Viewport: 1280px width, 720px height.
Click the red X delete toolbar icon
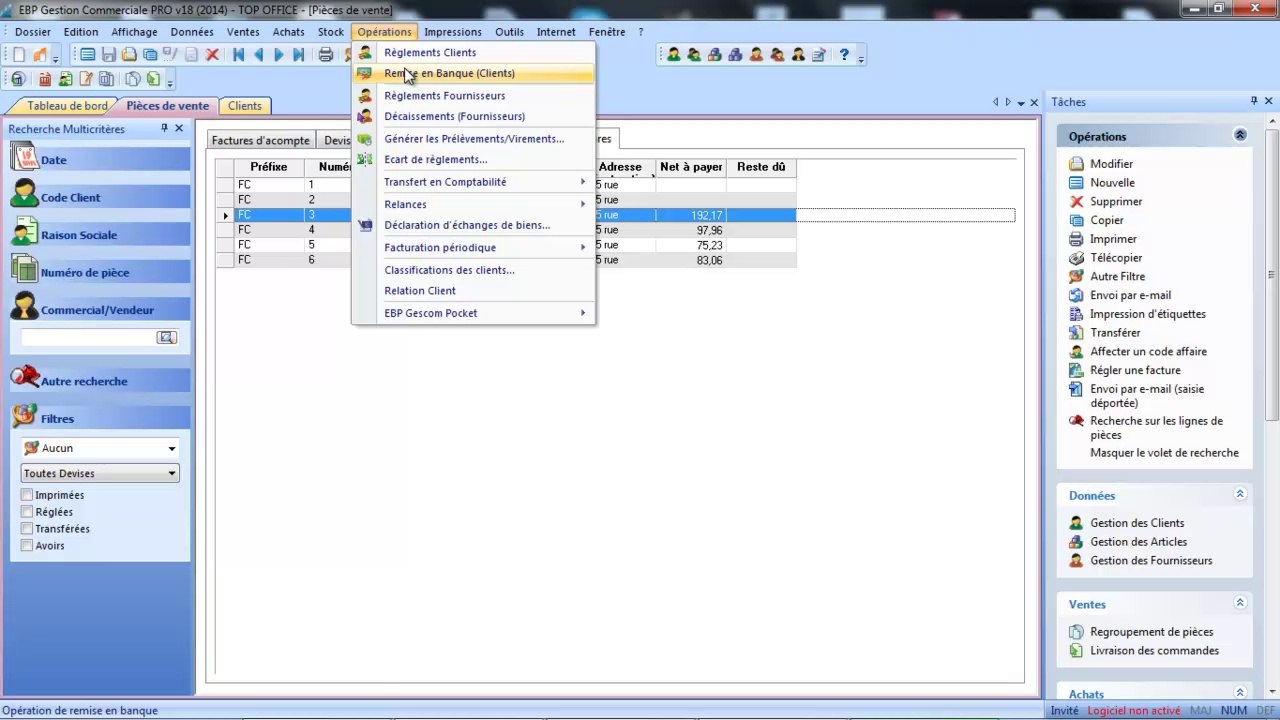[212, 55]
